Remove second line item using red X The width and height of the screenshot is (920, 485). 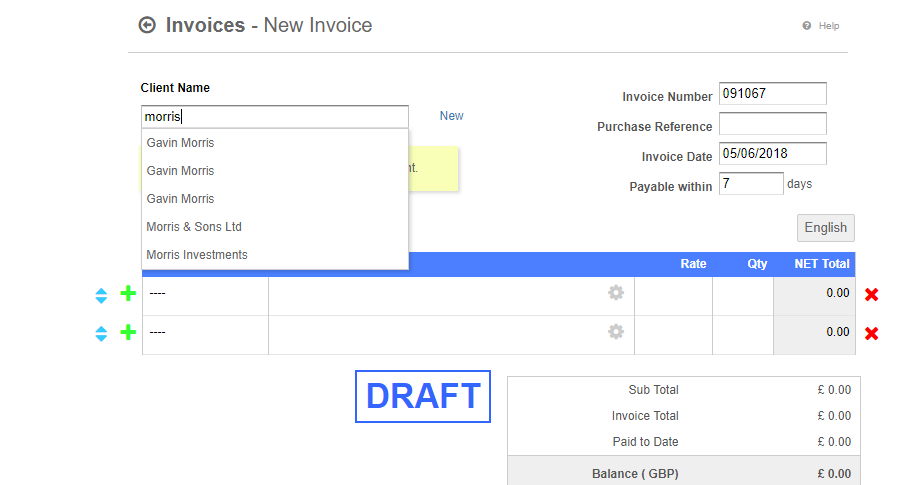coord(871,333)
